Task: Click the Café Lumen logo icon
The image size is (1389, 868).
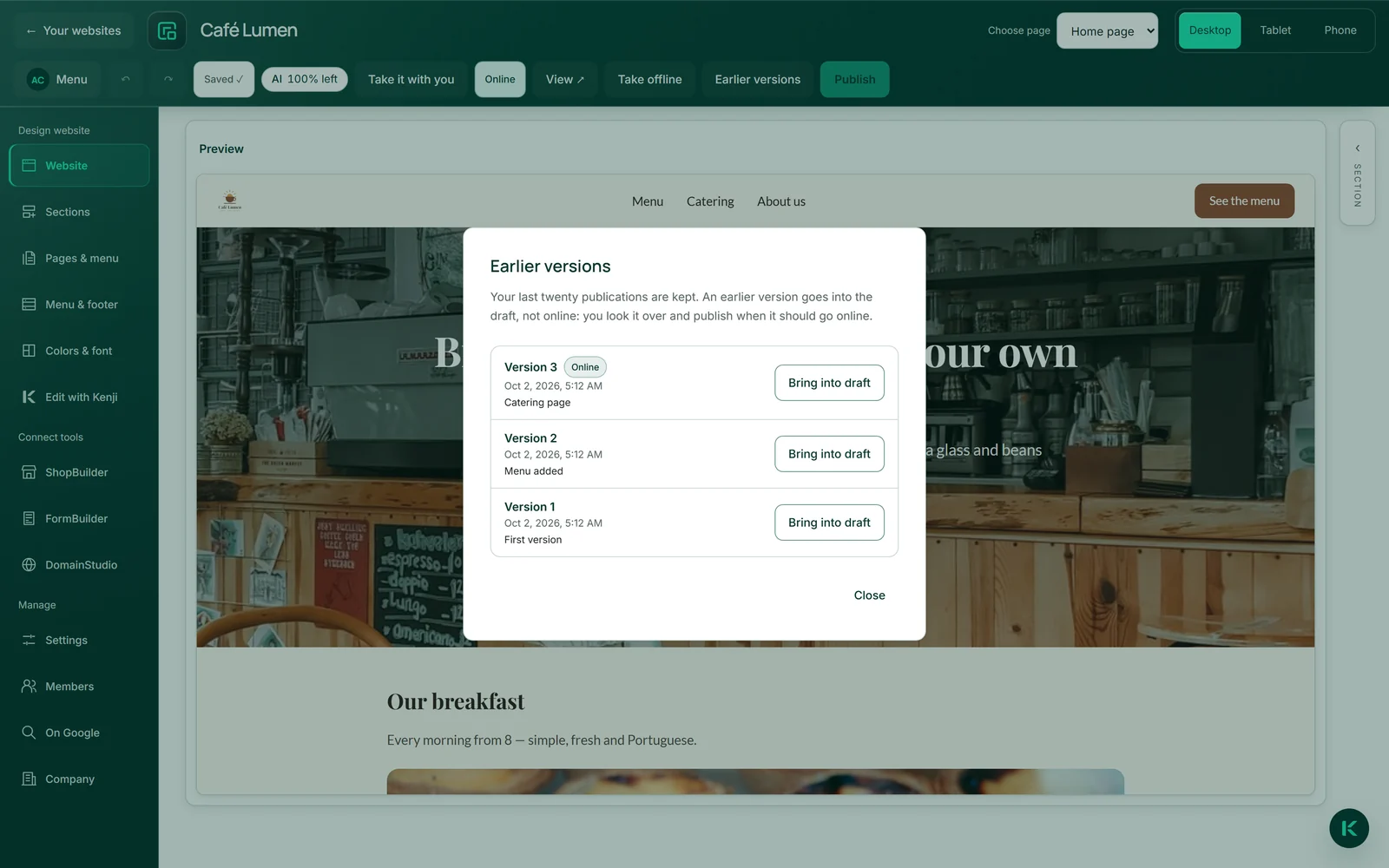Action: pyautogui.click(x=167, y=30)
